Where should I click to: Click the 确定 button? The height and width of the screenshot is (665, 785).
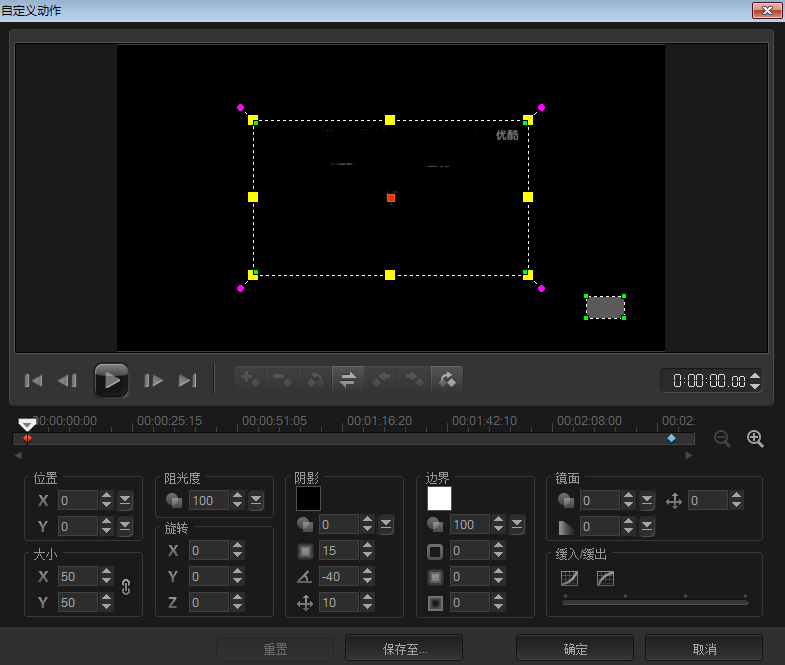point(575,649)
